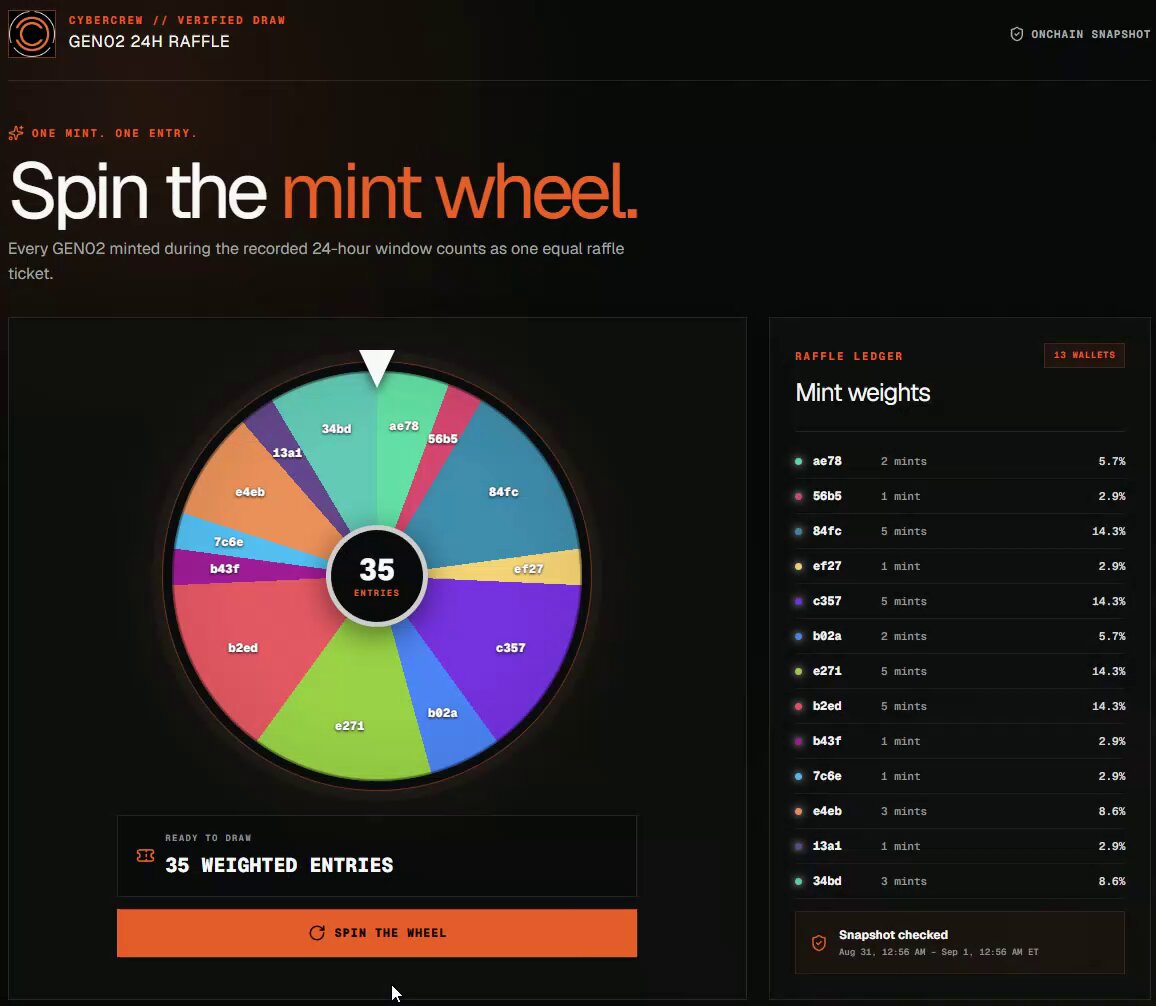
Task: Select wallet ef27 in the ledger
Action: click(x=960, y=566)
